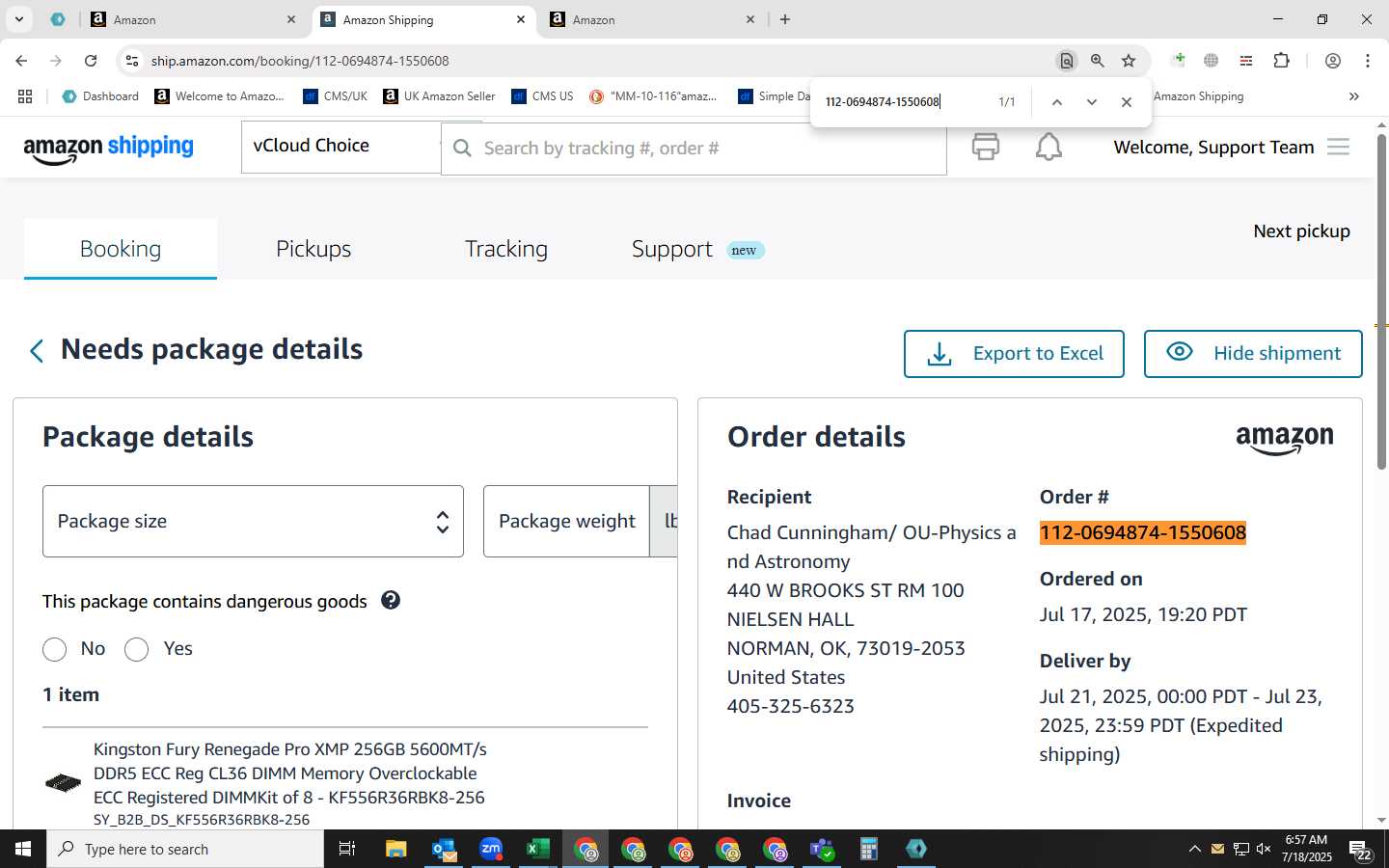
Task: Open the bookmarks apps grid icon
Action: [x=25, y=96]
